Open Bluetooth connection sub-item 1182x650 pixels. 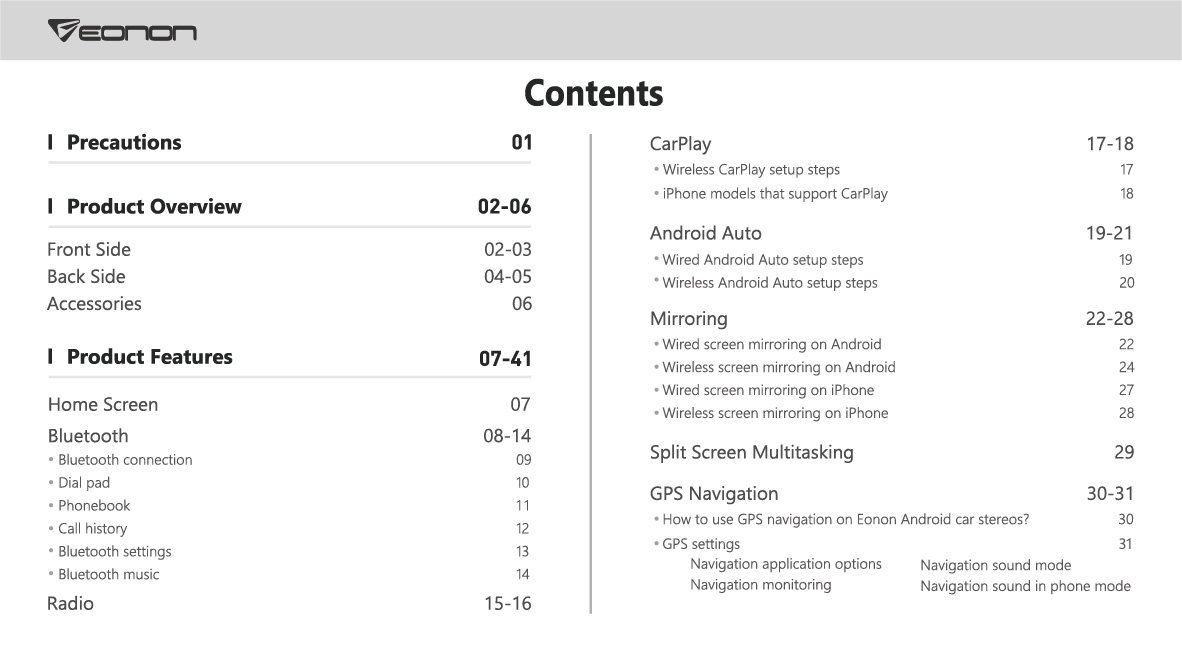point(125,460)
